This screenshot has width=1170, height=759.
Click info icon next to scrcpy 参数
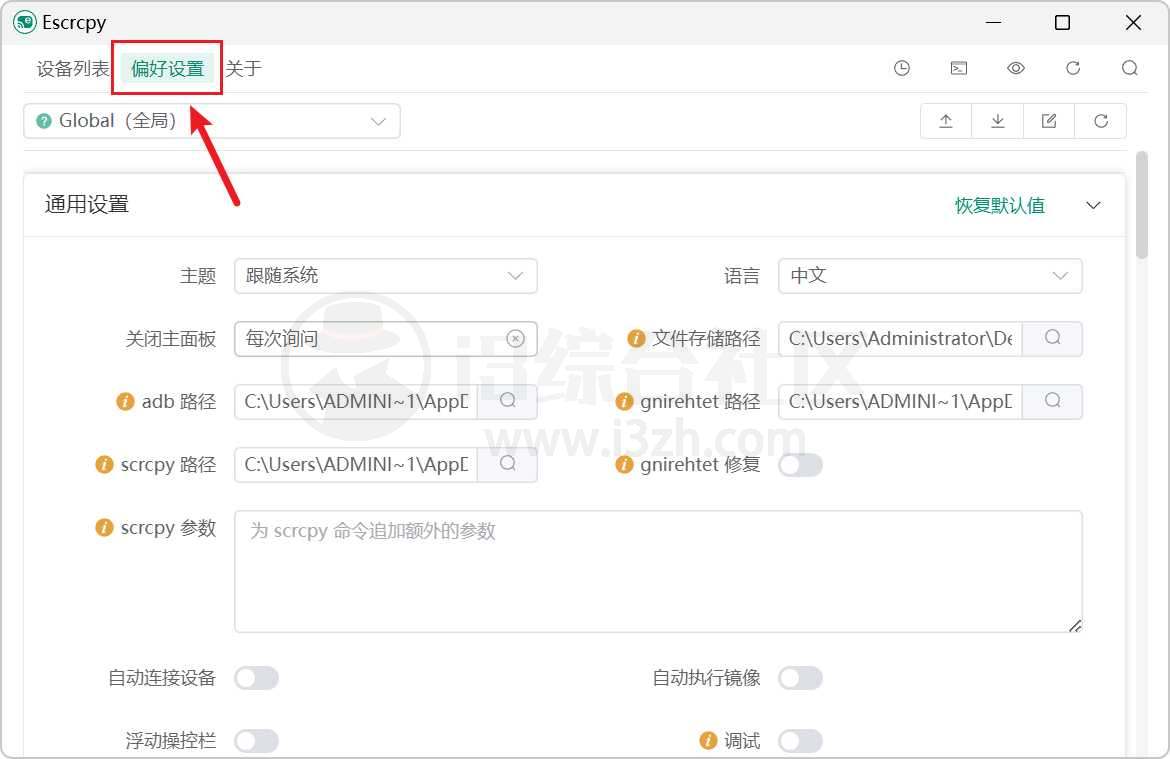pyautogui.click(x=104, y=528)
